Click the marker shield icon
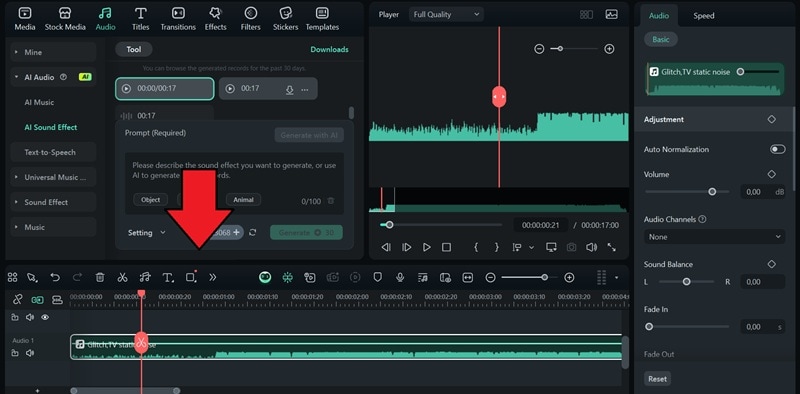The width and height of the screenshot is (800, 394). 378,277
